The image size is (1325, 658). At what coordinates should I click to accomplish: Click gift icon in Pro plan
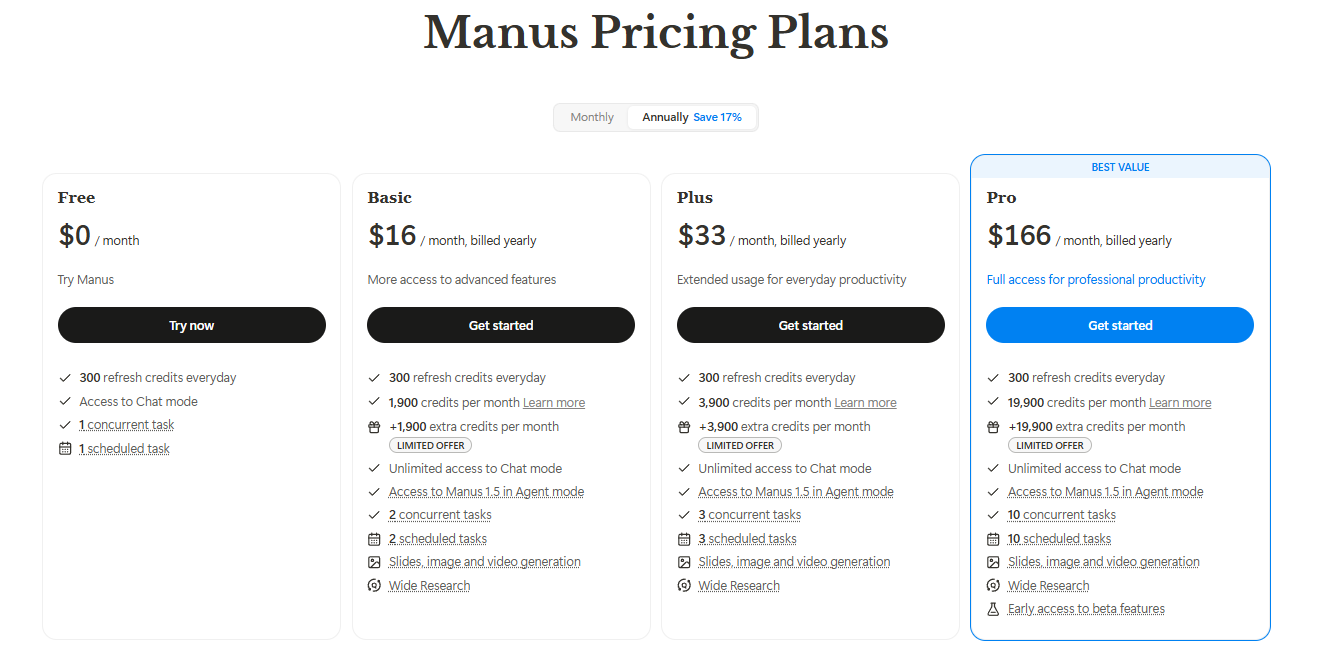pos(994,427)
